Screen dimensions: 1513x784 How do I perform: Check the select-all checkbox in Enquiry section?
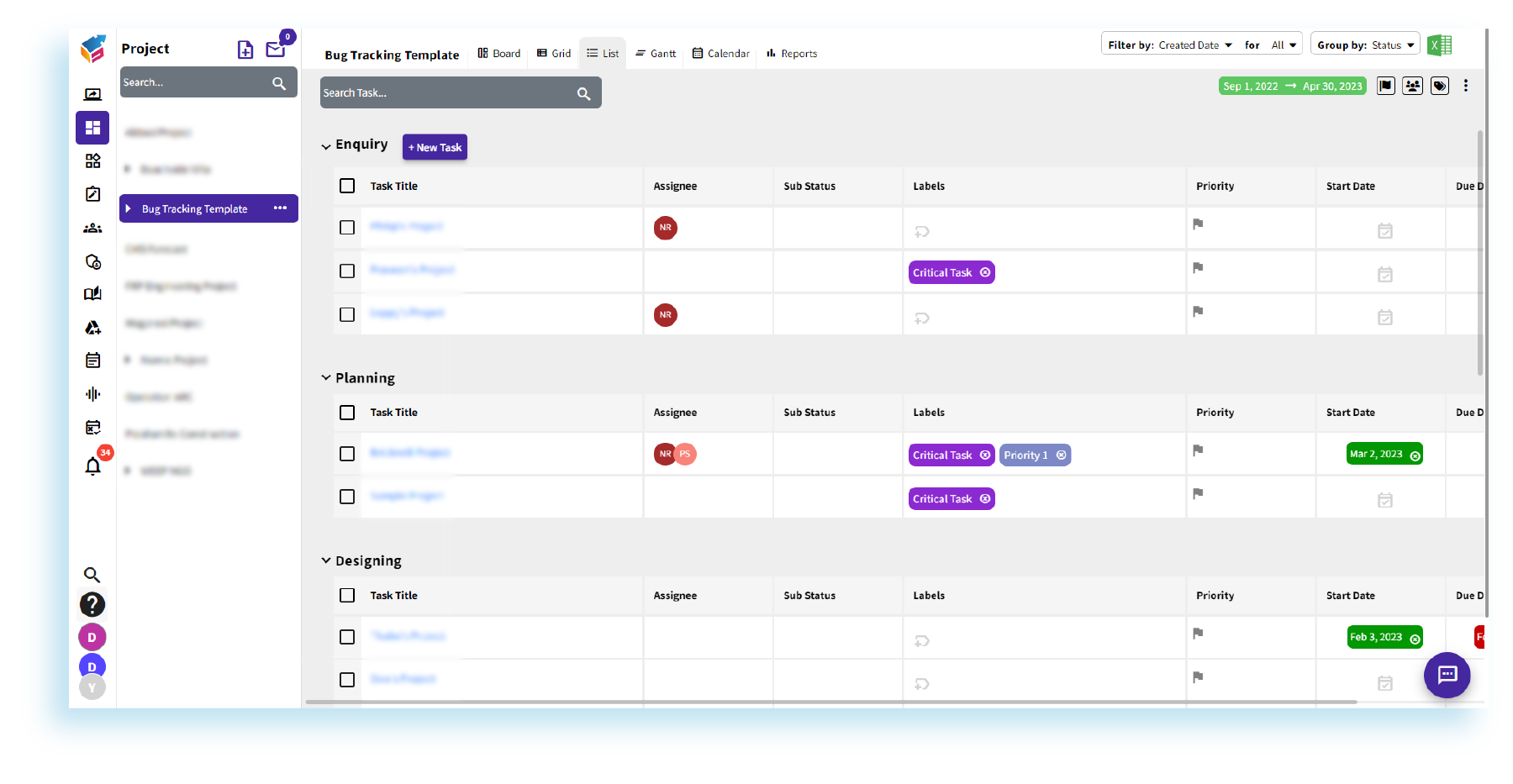pyautogui.click(x=347, y=186)
